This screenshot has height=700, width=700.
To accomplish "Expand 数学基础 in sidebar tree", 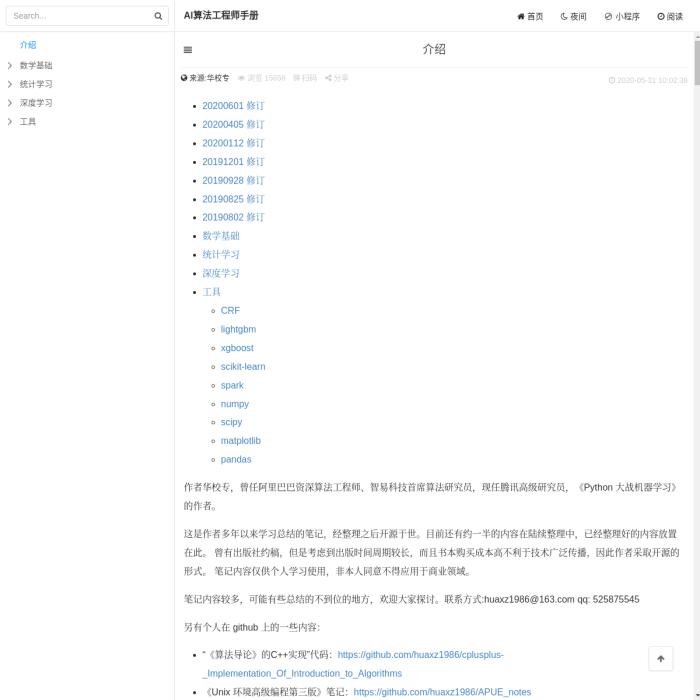I will click(10, 65).
